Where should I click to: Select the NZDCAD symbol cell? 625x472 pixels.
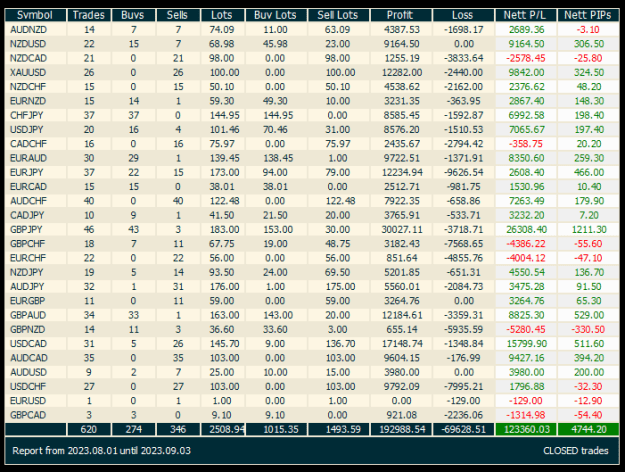click(35, 58)
